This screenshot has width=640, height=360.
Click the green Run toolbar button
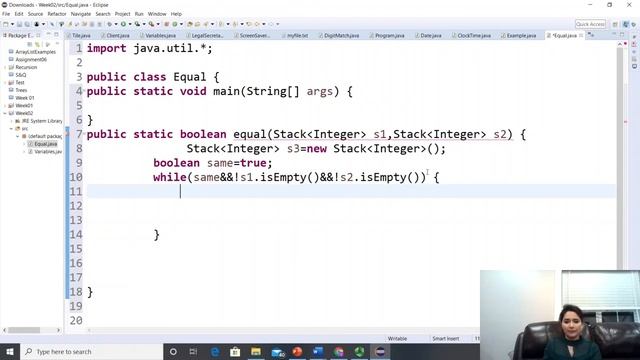pos(123,24)
